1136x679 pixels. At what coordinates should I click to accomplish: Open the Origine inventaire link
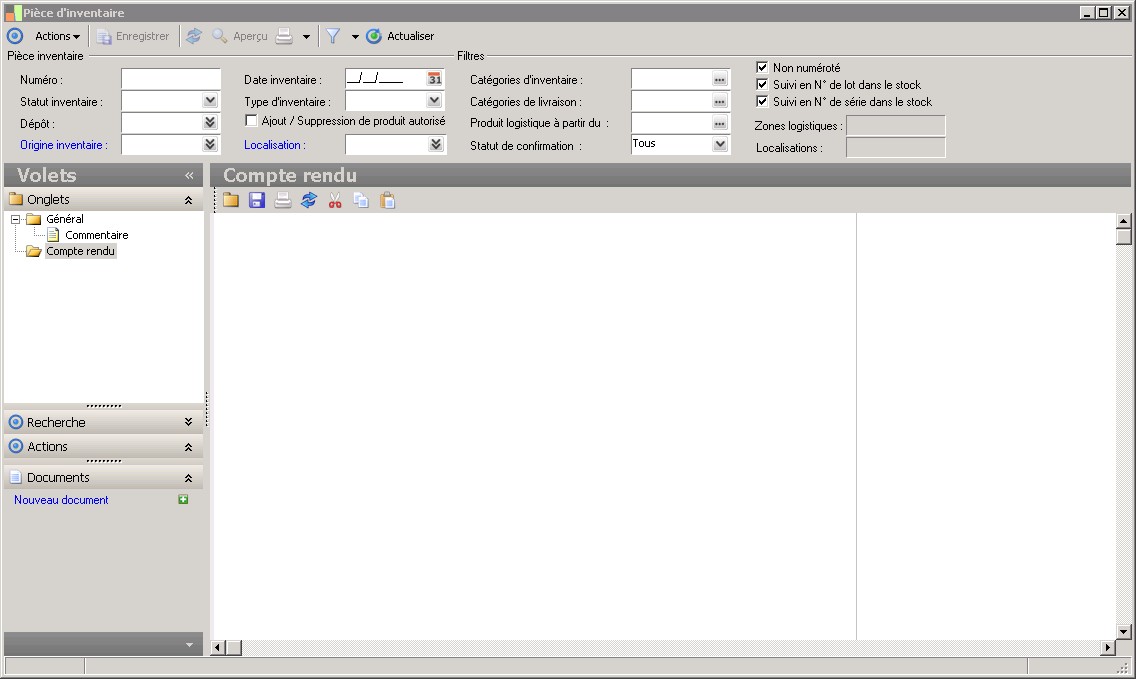coord(64,145)
